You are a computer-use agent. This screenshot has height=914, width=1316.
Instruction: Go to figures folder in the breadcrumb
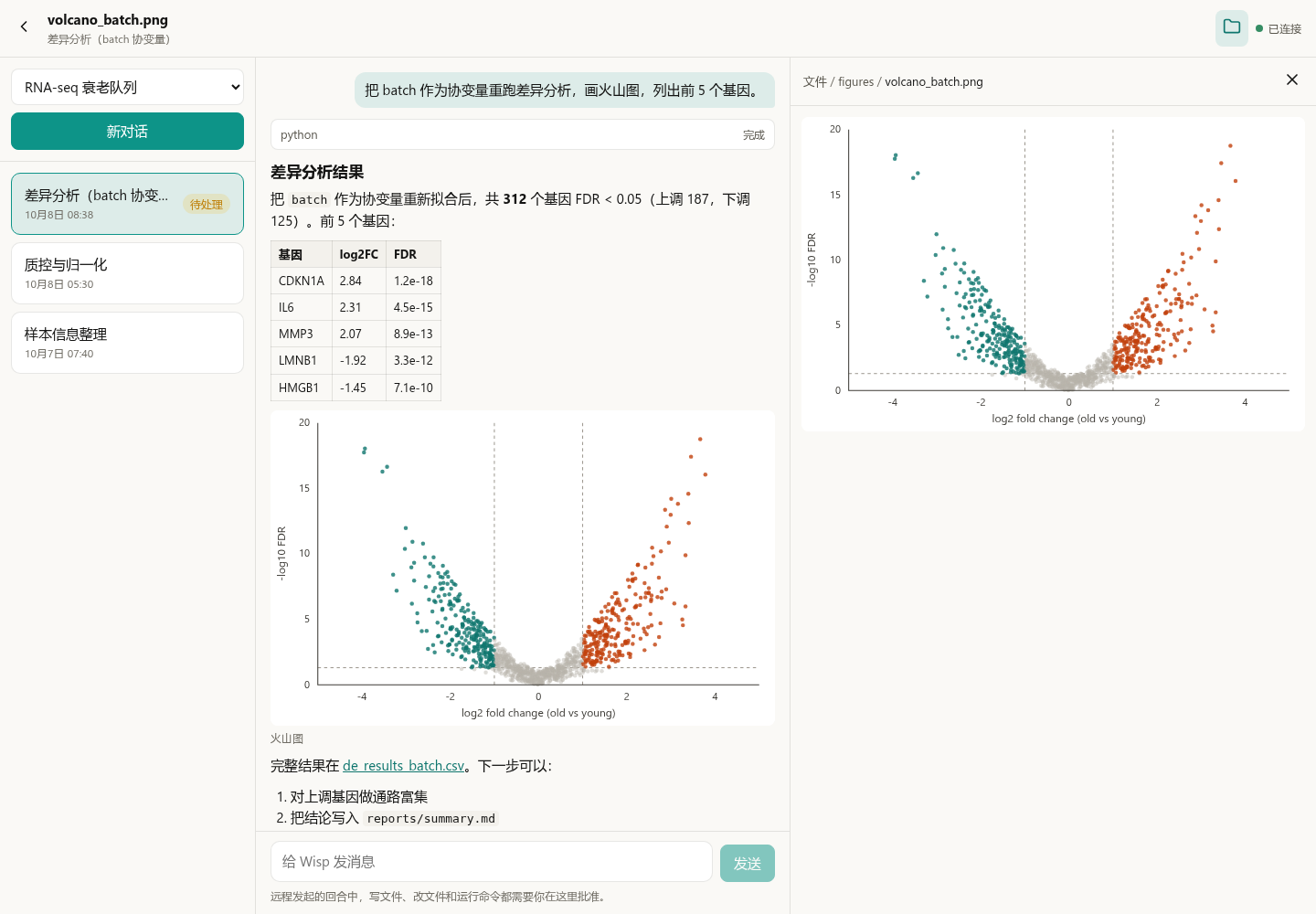tap(856, 82)
